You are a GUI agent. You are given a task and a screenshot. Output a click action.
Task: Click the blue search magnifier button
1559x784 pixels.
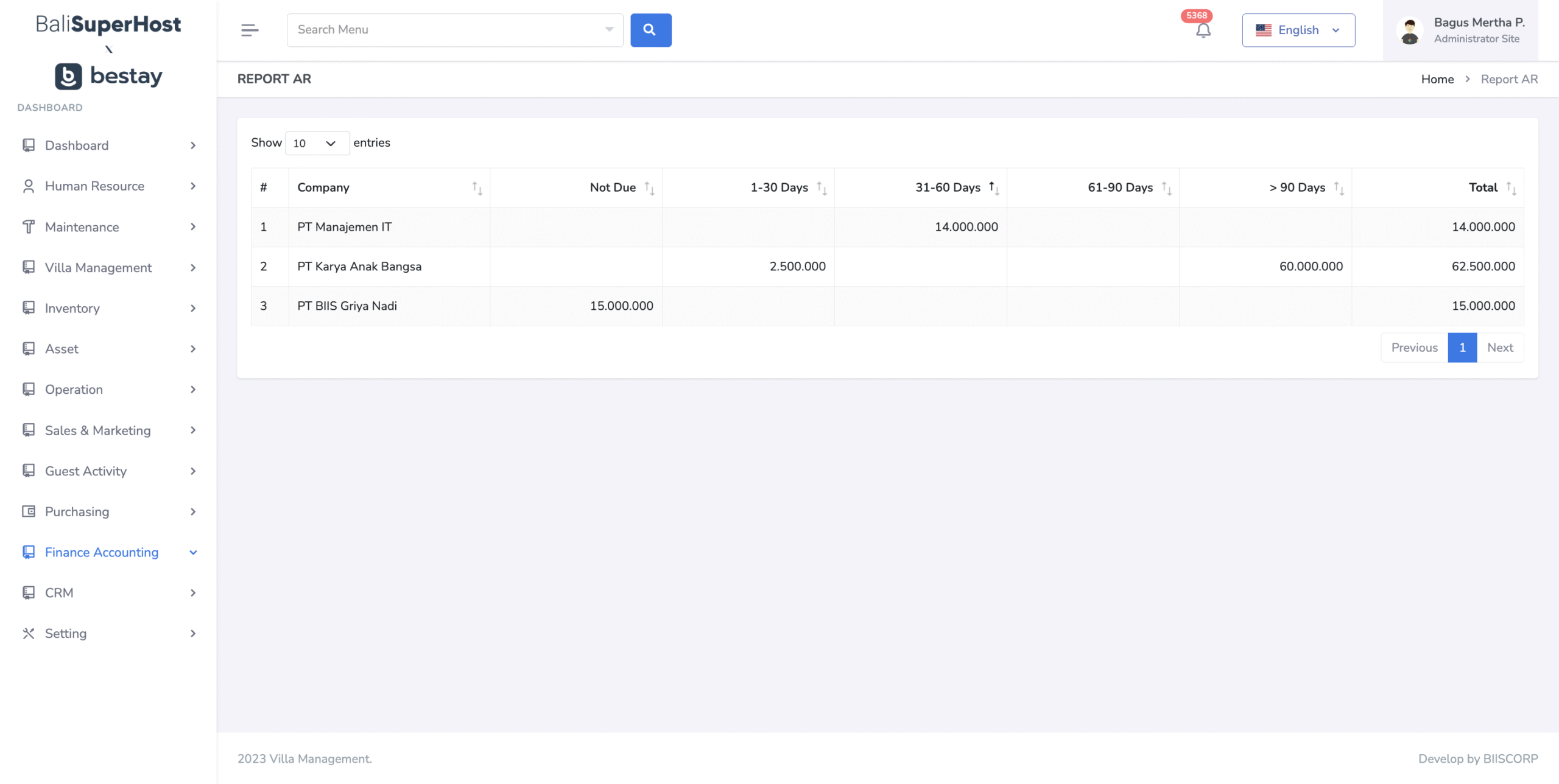coord(650,30)
